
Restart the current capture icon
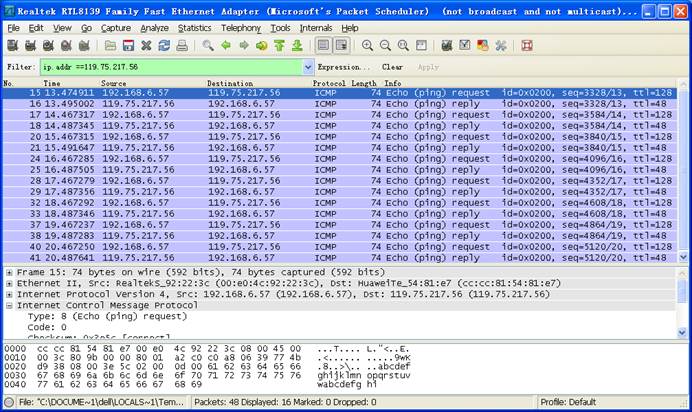pyautogui.click(x=84, y=45)
